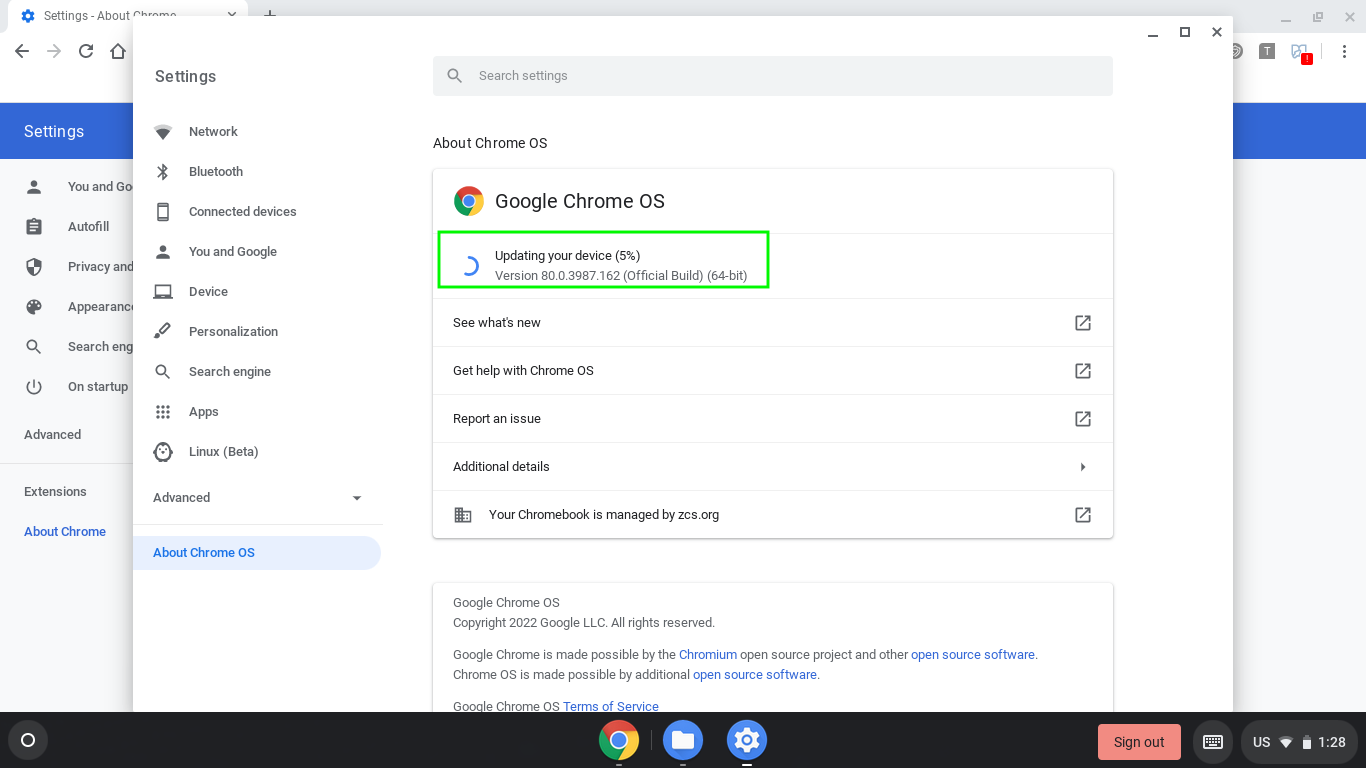Select the Apps grid icon in sidebar
1366x768 pixels.
[x=163, y=412]
